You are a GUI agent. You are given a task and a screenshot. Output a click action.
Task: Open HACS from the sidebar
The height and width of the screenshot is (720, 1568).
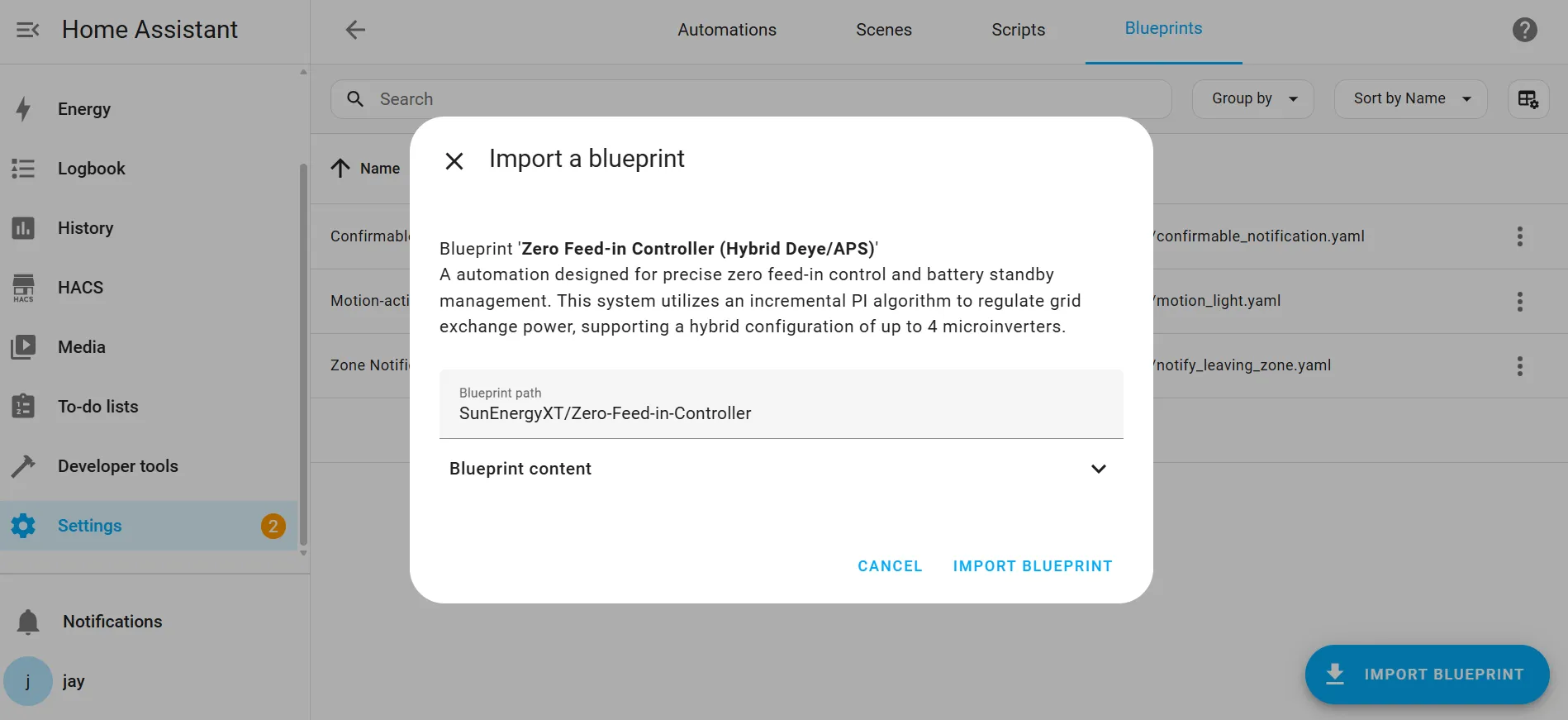pos(80,288)
